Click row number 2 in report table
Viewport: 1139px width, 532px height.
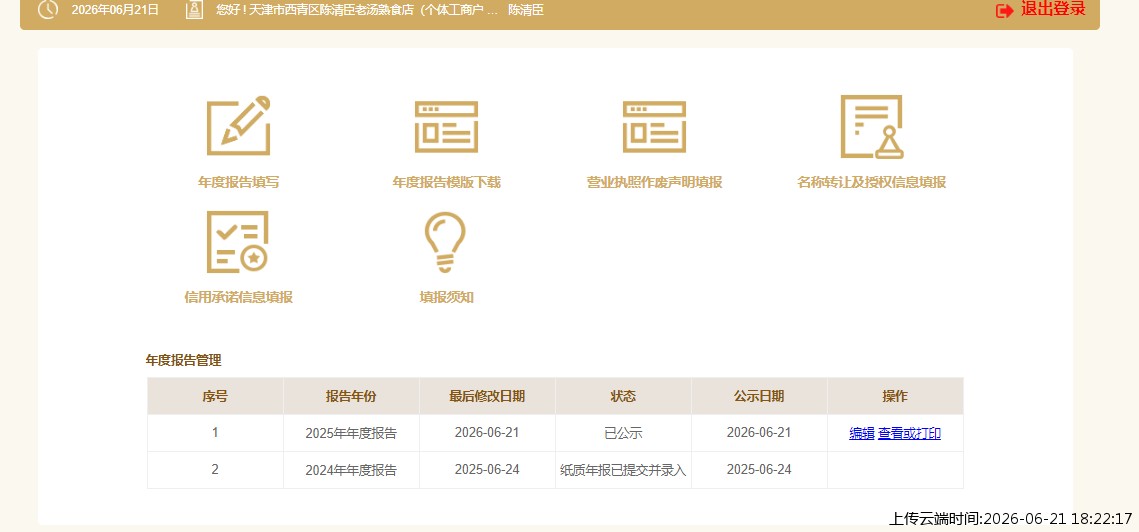pyautogui.click(x=215, y=469)
